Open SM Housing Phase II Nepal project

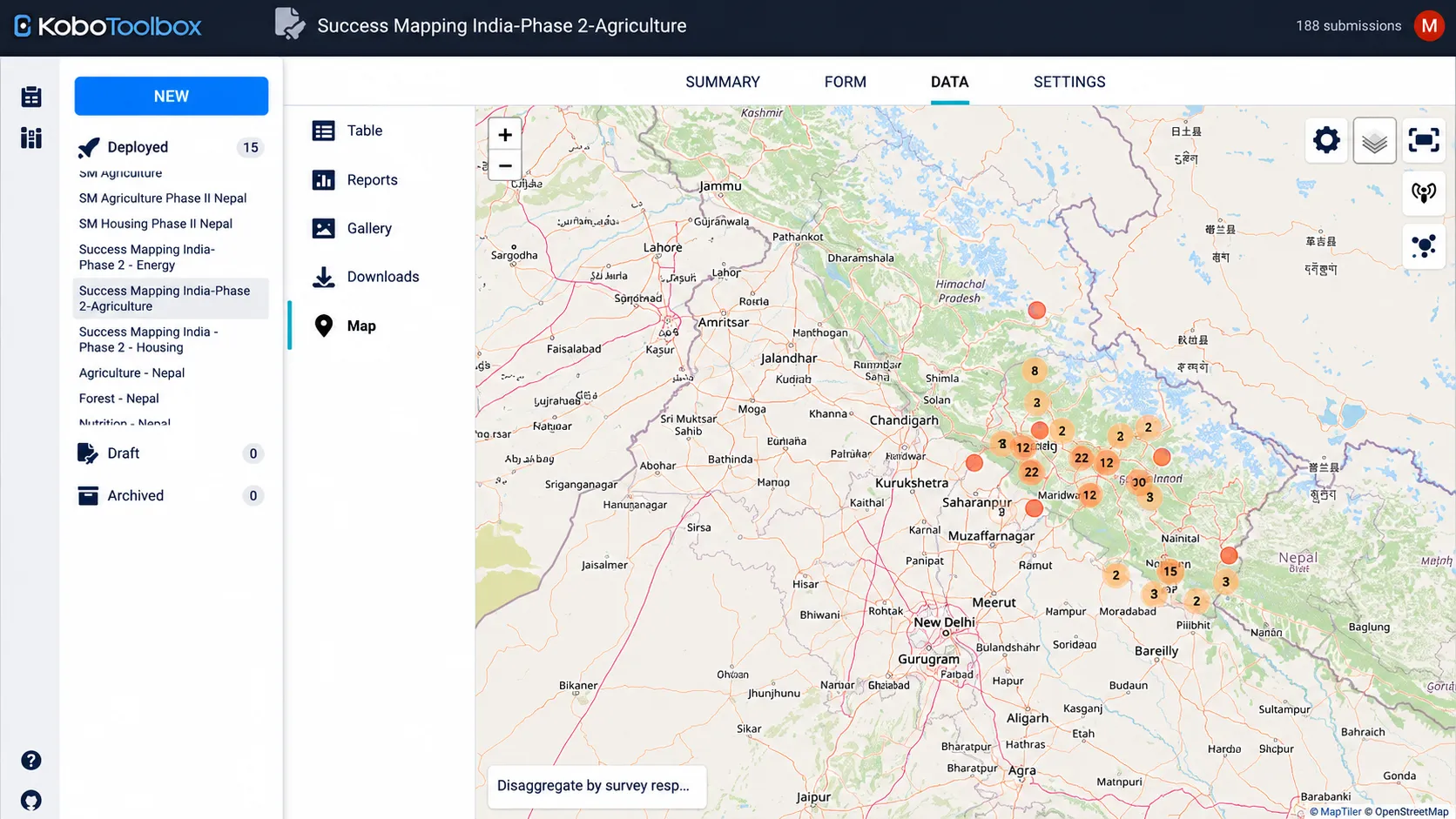coord(156,224)
